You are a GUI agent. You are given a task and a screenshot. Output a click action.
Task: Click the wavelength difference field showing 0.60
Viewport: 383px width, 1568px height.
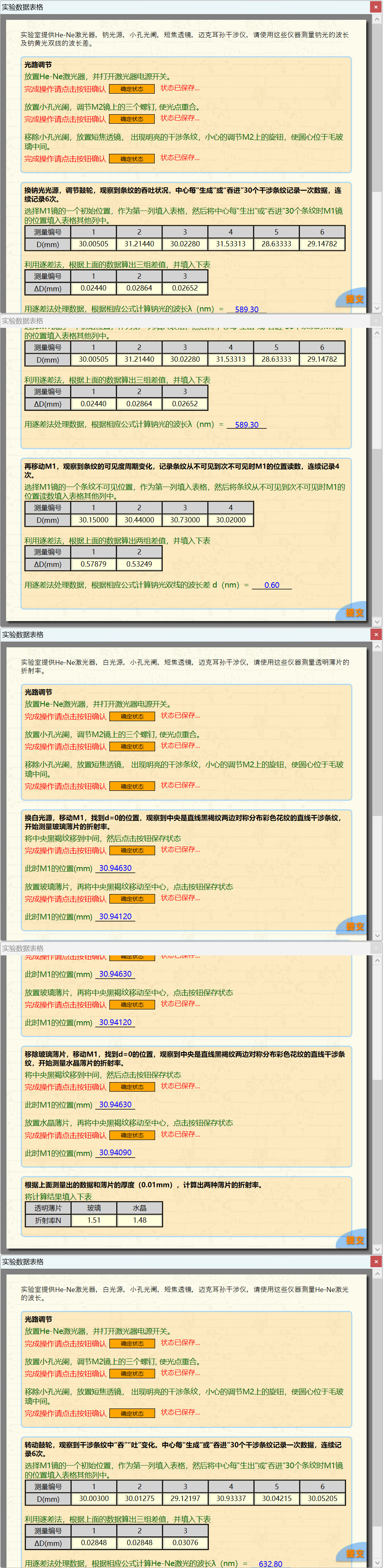click(272, 585)
